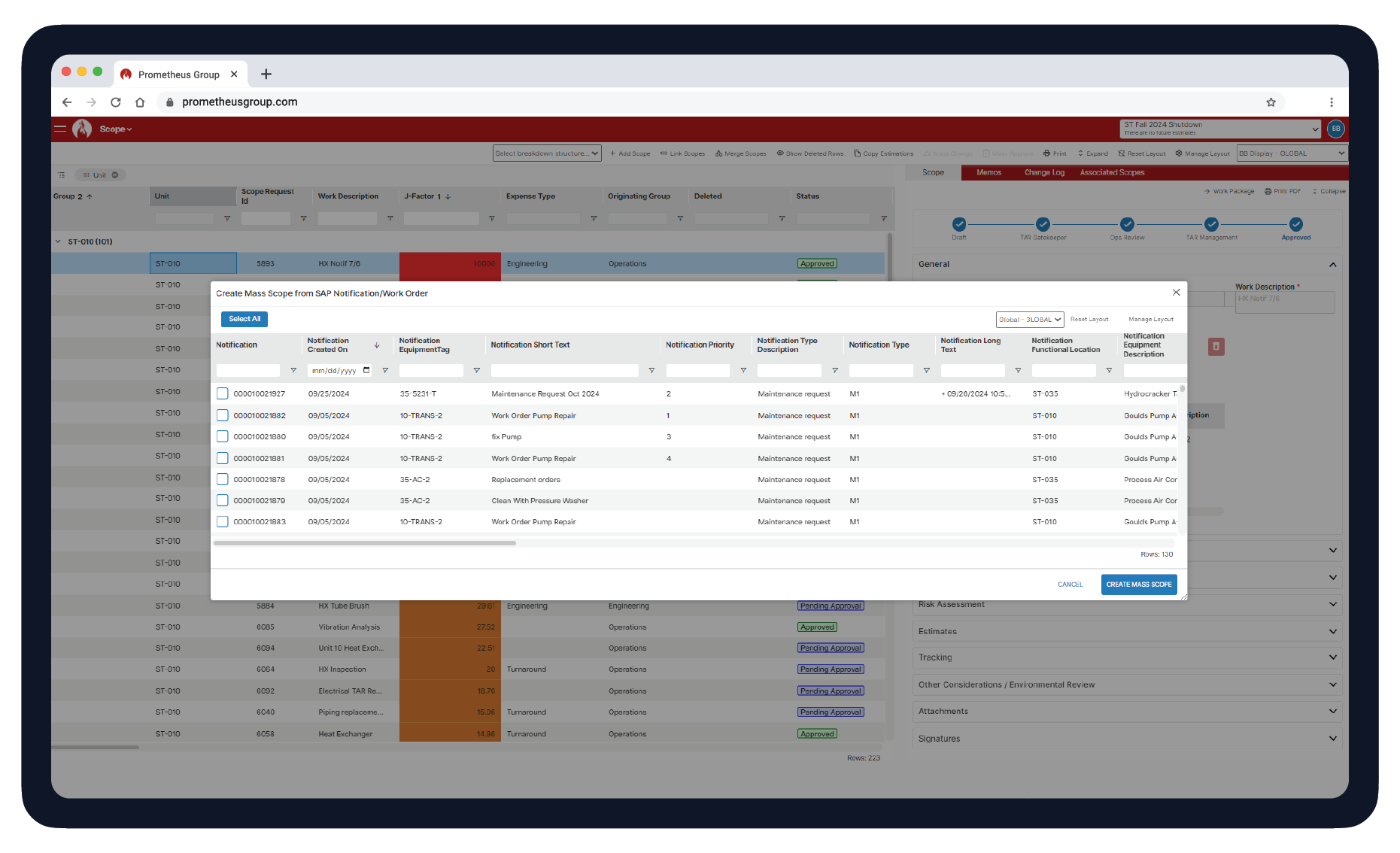
Task: Tick the checkbox for notification 000010021878
Action: [222, 479]
